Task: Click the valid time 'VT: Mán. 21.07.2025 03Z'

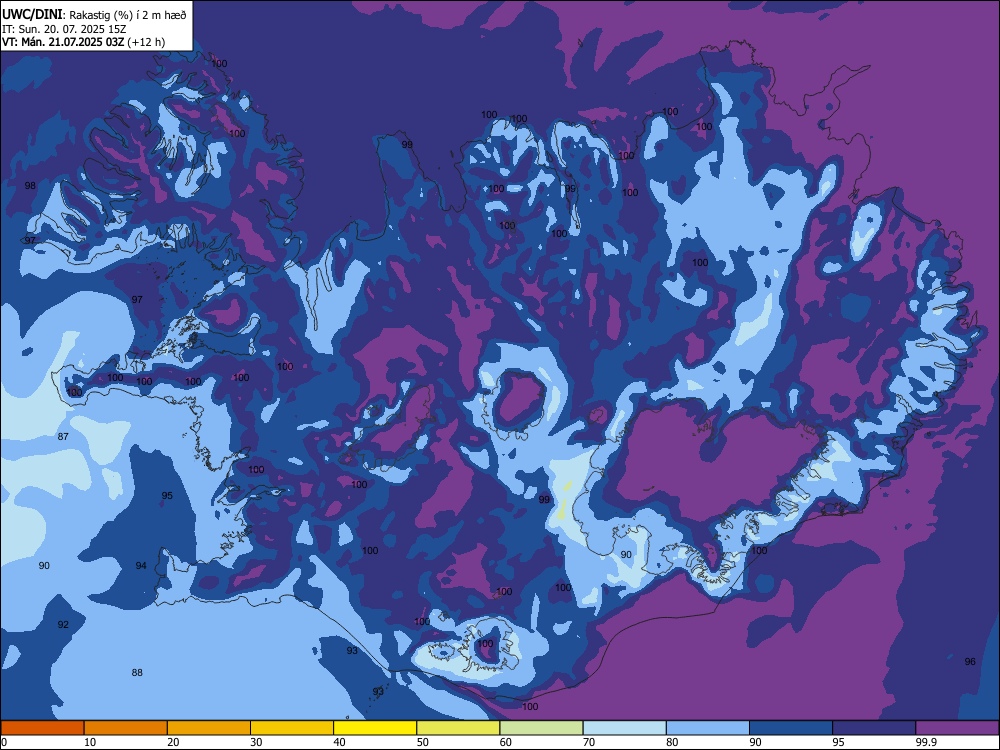Action: [x=63, y=42]
